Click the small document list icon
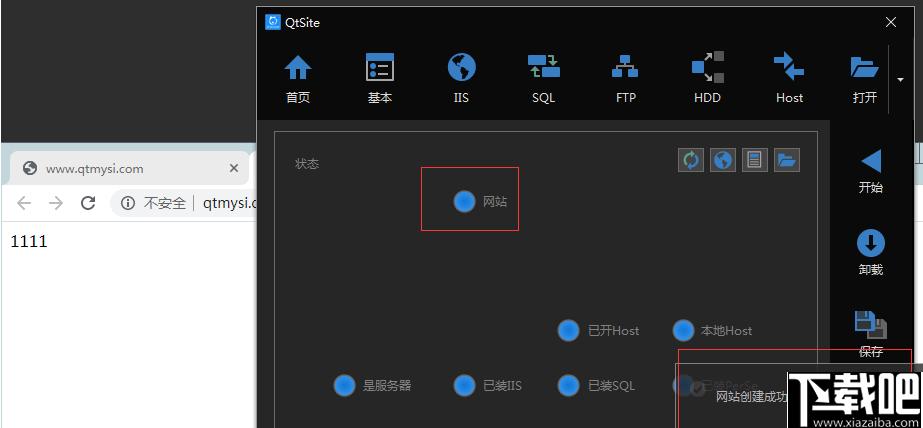Viewport: 923px width, 428px height. pyautogui.click(x=755, y=160)
